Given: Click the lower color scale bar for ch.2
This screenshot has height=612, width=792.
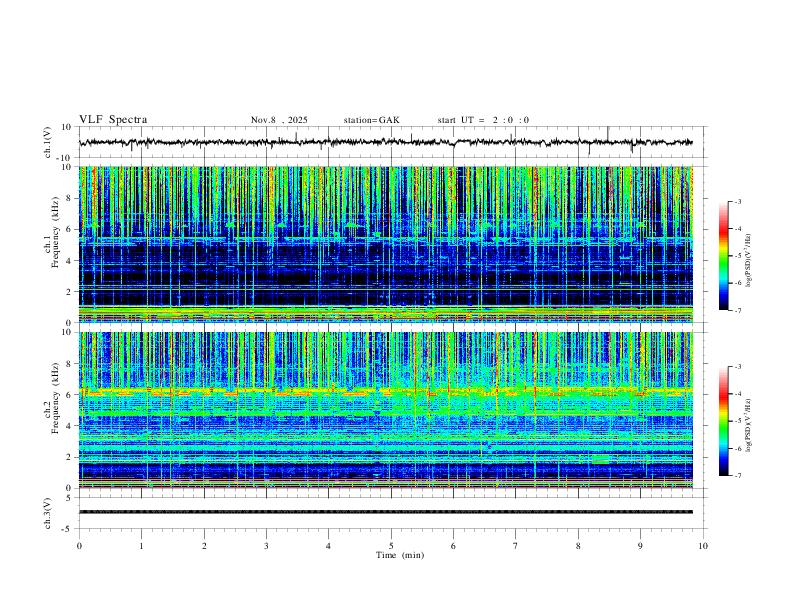Looking at the screenshot, I should 723,421.
